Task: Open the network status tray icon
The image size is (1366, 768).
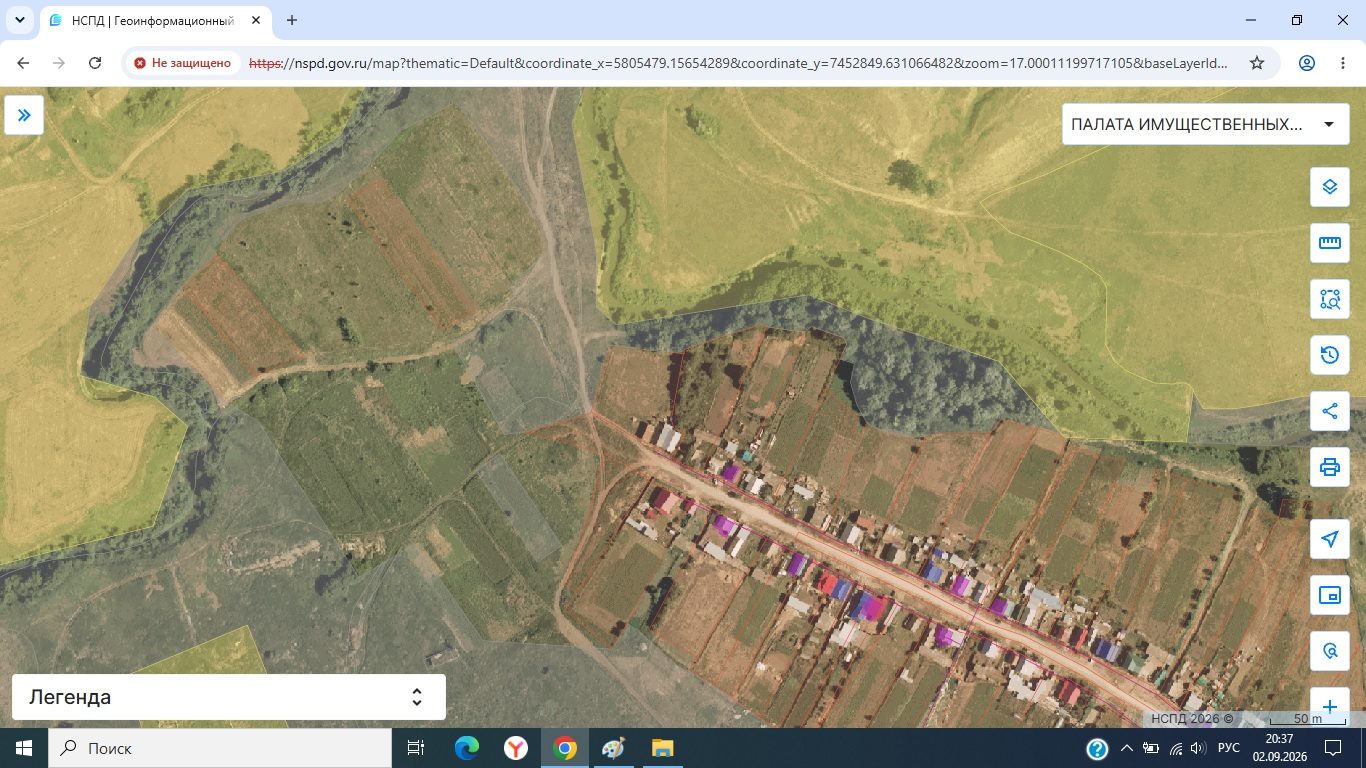Action: (1175, 748)
